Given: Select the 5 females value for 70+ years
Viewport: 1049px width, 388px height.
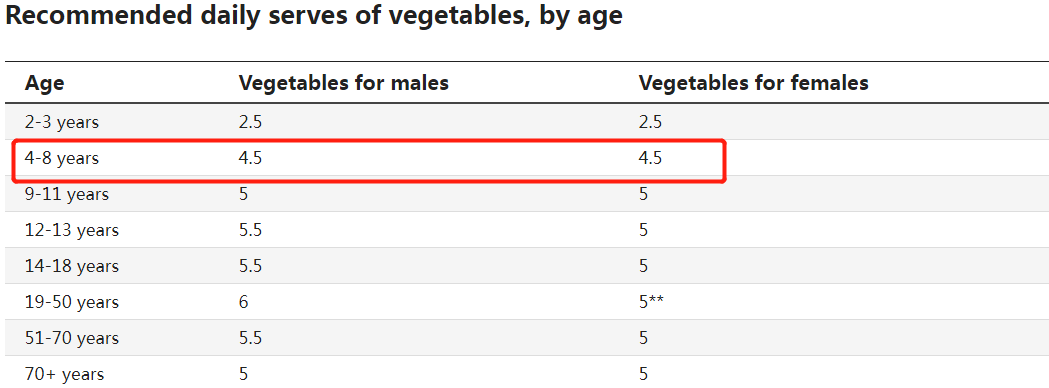Looking at the screenshot, I should click(x=644, y=374).
